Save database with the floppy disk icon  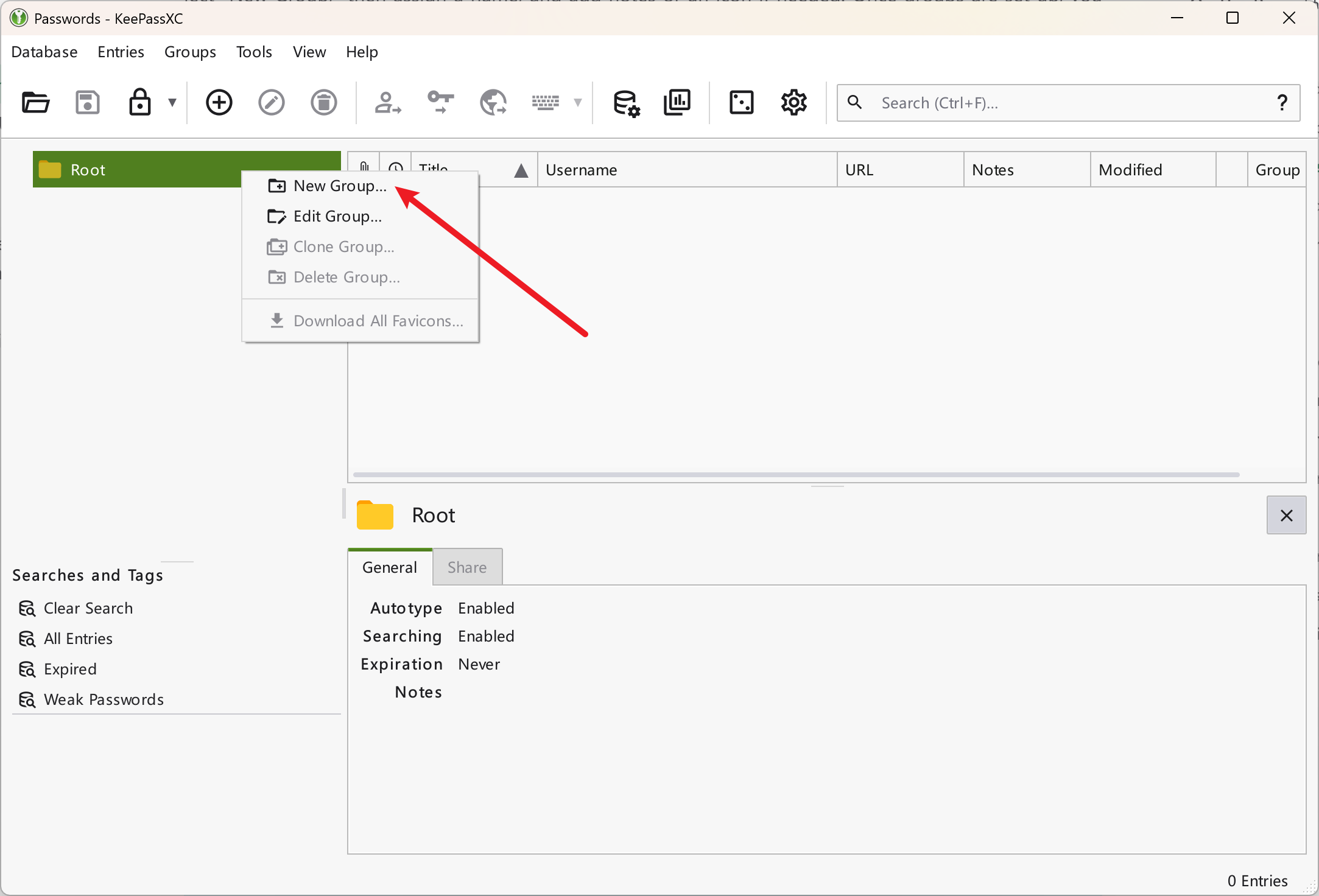tap(87, 102)
